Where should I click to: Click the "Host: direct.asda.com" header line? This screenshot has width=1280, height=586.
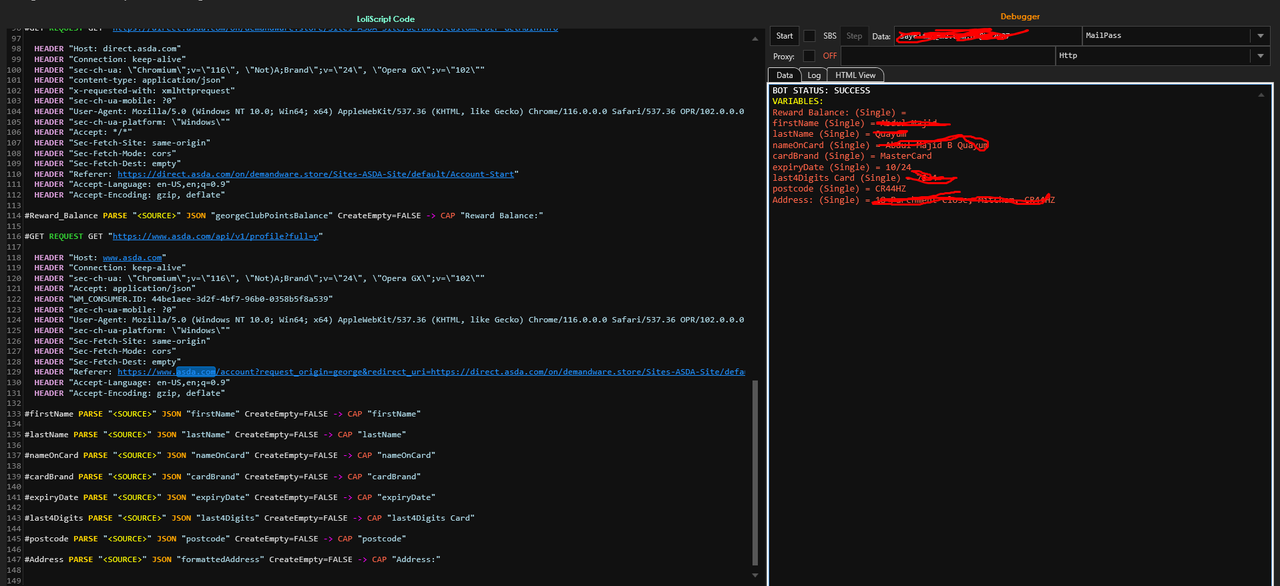pyautogui.click(x=108, y=48)
